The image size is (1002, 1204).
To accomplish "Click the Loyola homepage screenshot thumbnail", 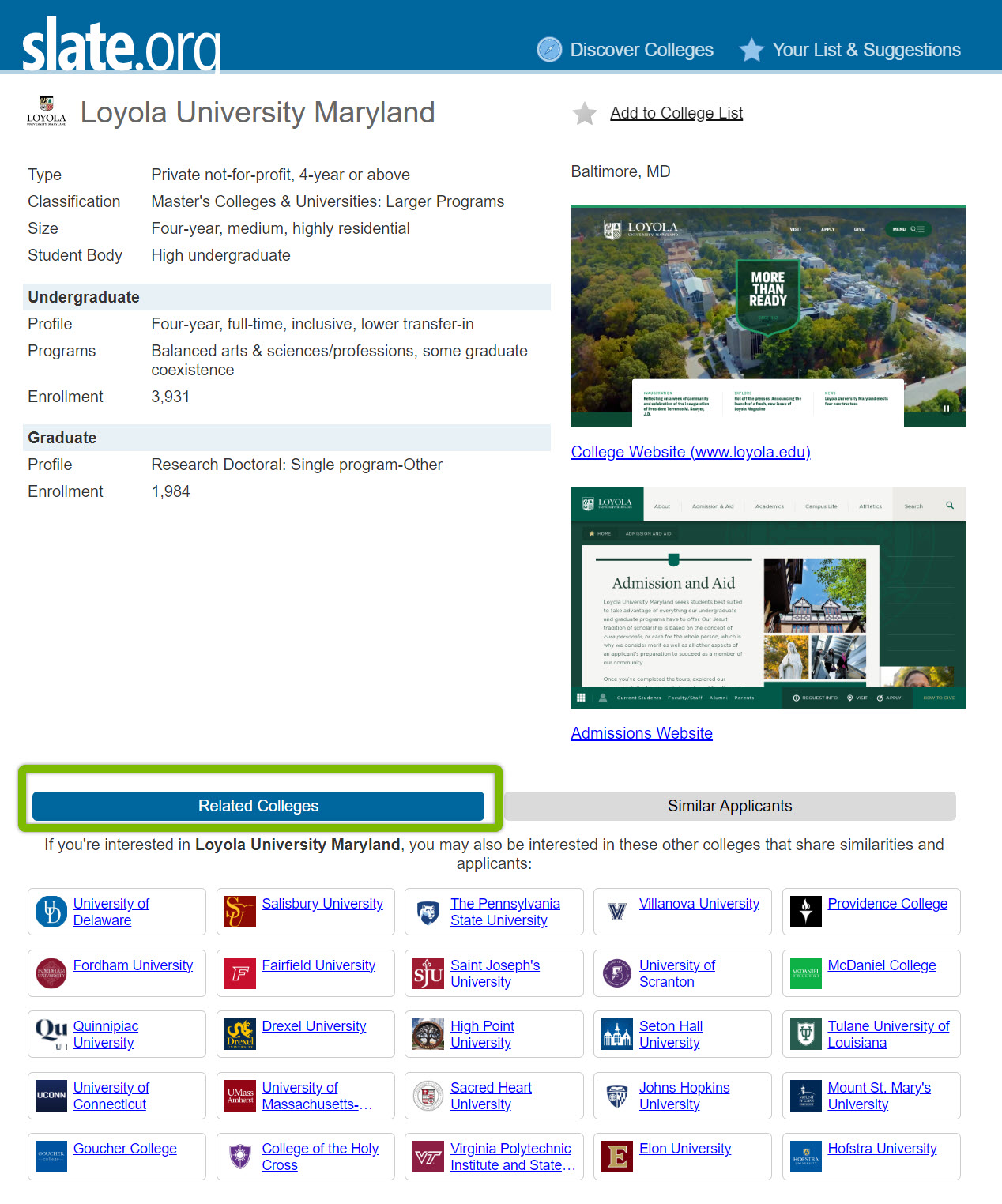I will [x=768, y=317].
